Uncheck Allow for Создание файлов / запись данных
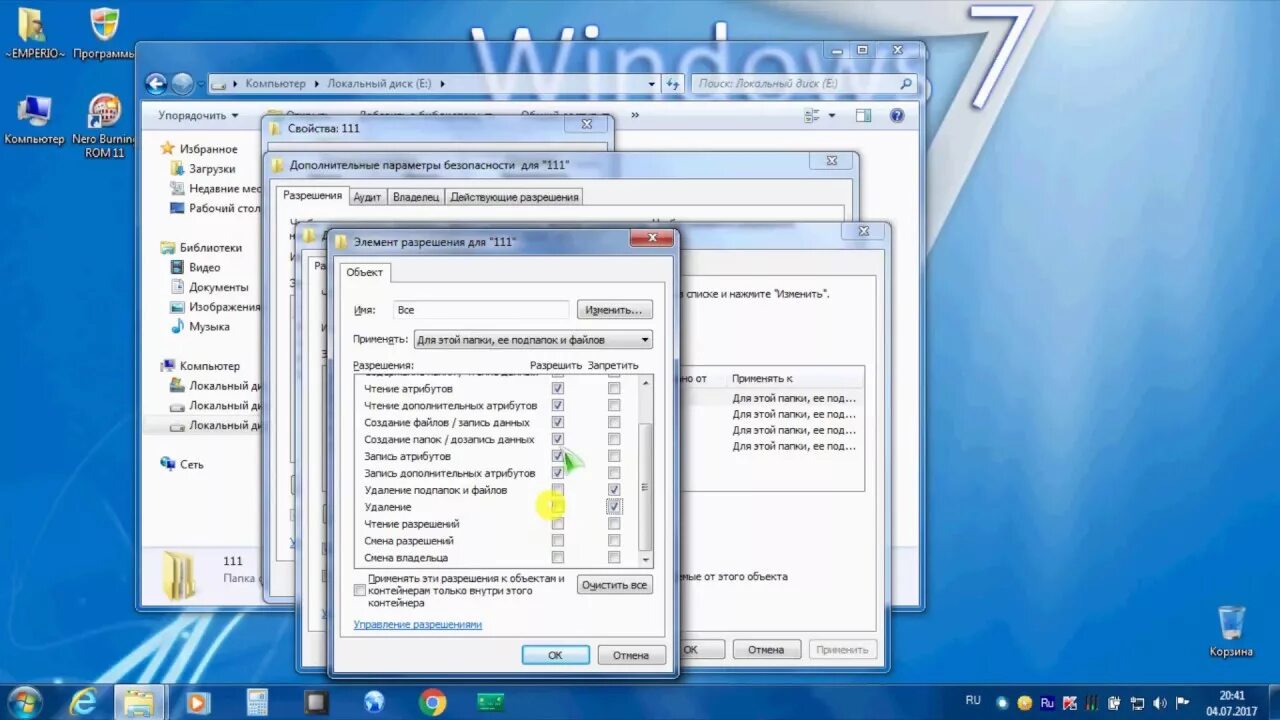 [x=558, y=422]
